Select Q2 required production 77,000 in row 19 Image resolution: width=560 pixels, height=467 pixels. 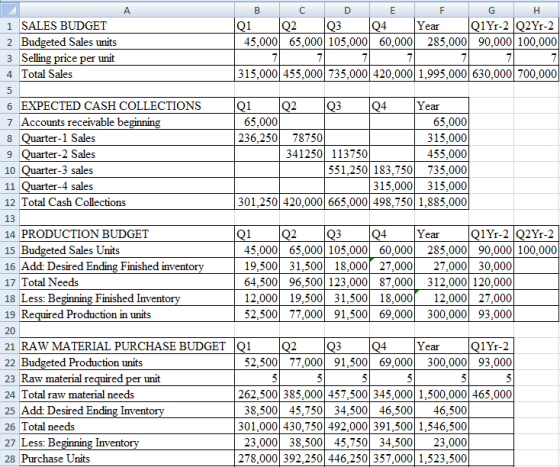point(302,314)
